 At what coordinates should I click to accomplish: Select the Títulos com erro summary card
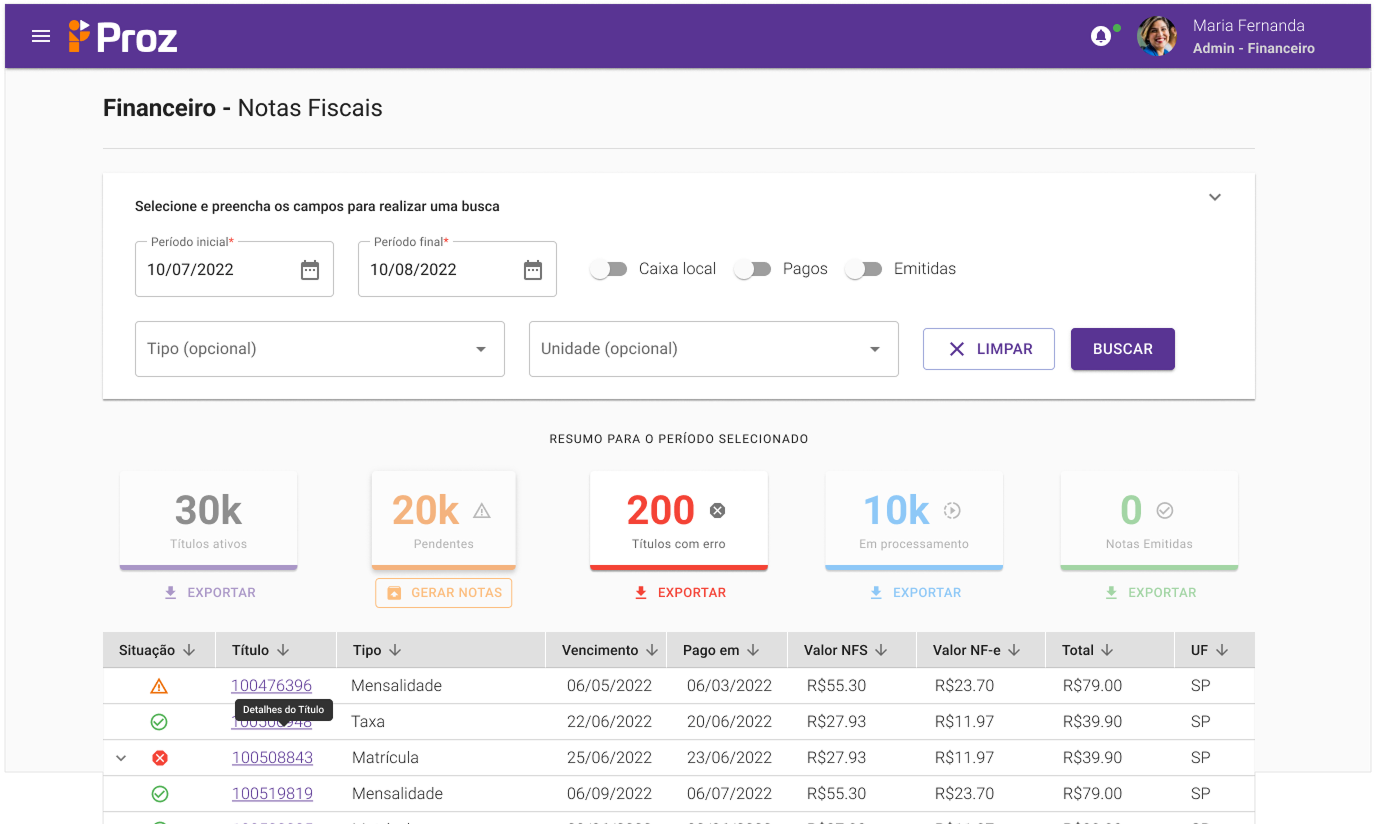click(679, 519)
